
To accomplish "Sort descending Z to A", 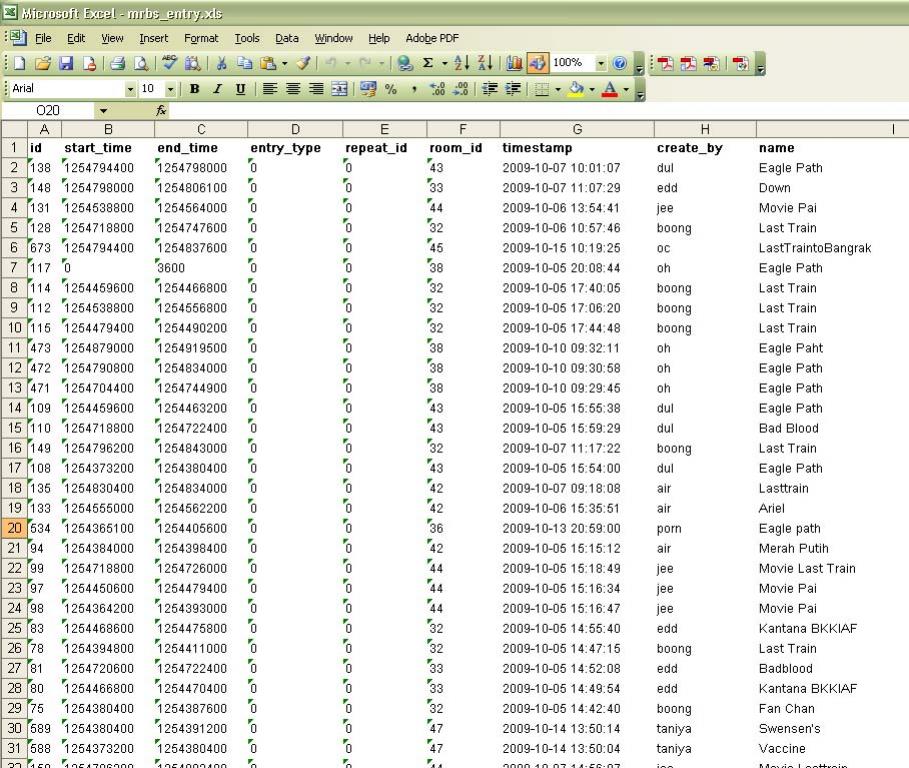I will point(485,63).
